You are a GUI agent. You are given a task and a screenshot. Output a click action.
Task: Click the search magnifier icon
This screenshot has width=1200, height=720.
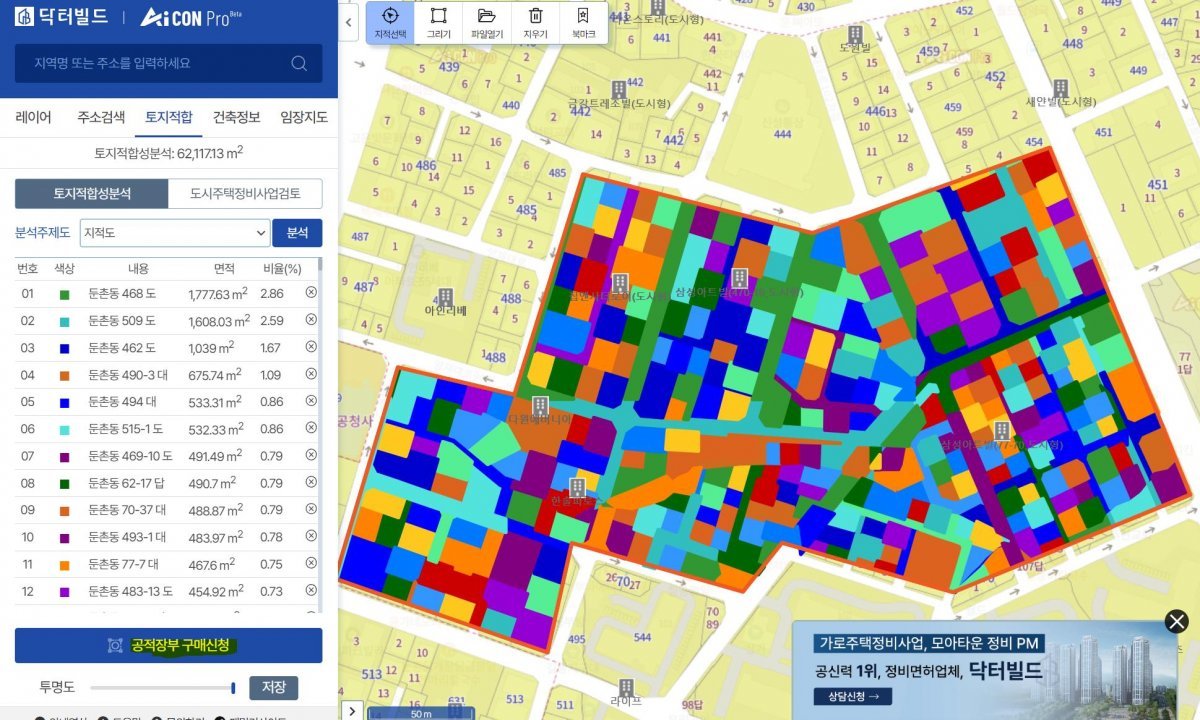(299, 63)
